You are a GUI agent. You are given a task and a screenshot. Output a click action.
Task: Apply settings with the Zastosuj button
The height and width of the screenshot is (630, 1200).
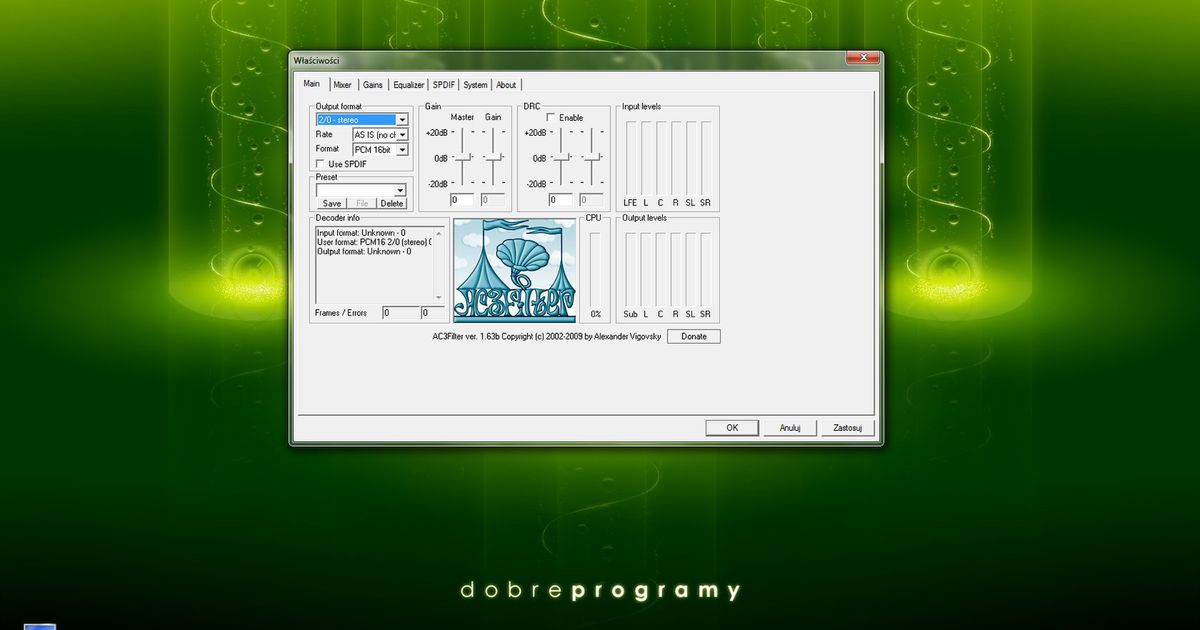847,427
